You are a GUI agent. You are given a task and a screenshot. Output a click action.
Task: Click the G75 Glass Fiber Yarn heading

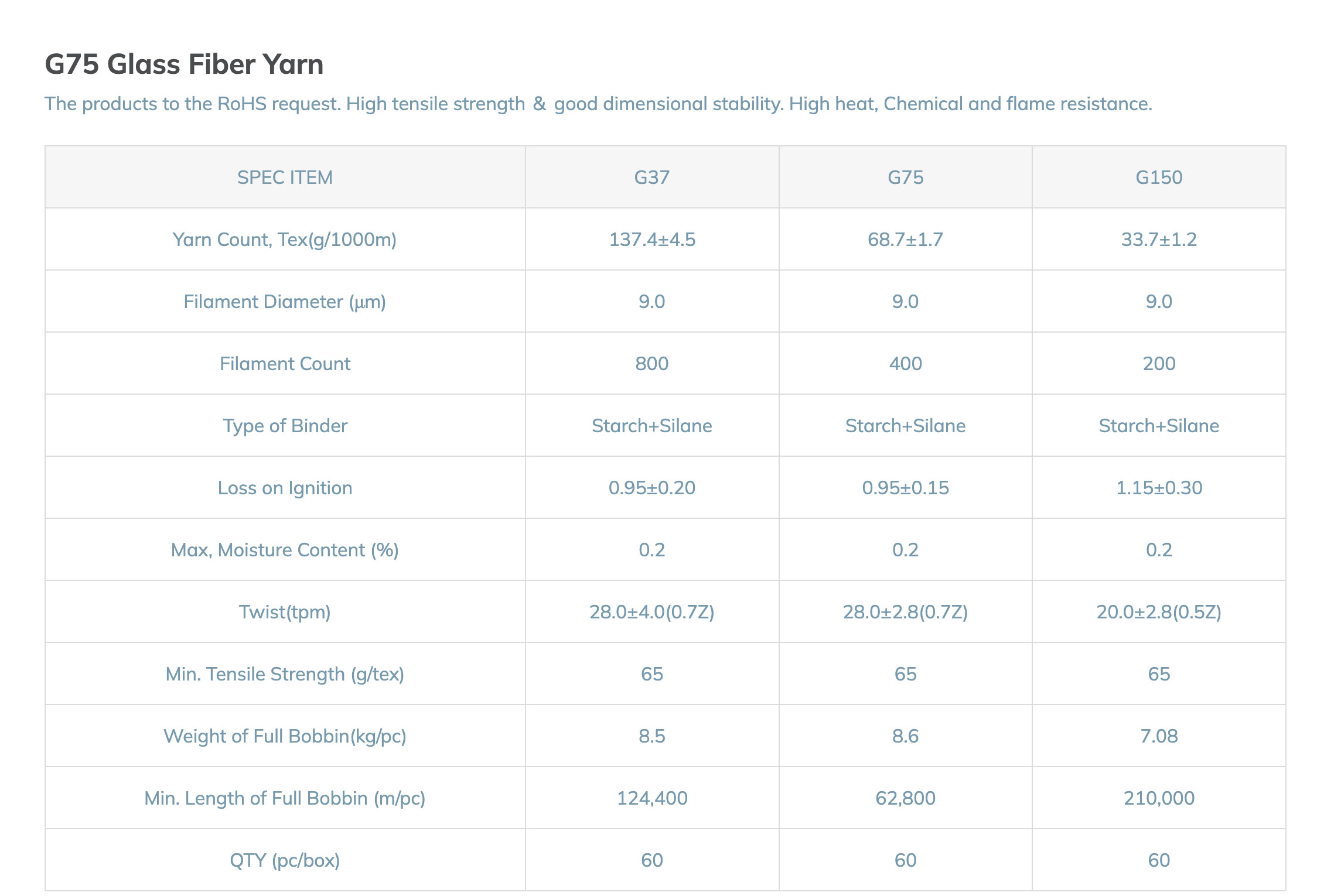tap(184, 64)
